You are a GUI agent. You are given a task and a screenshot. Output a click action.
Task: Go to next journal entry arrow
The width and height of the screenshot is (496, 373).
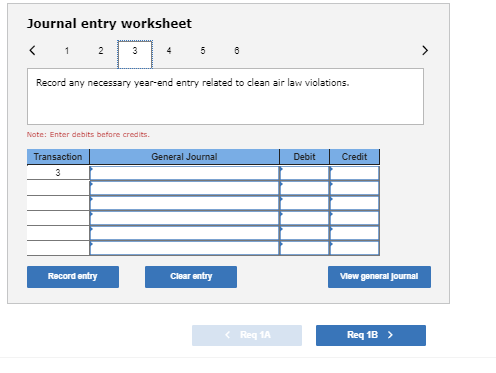click(x=425, y=51)
